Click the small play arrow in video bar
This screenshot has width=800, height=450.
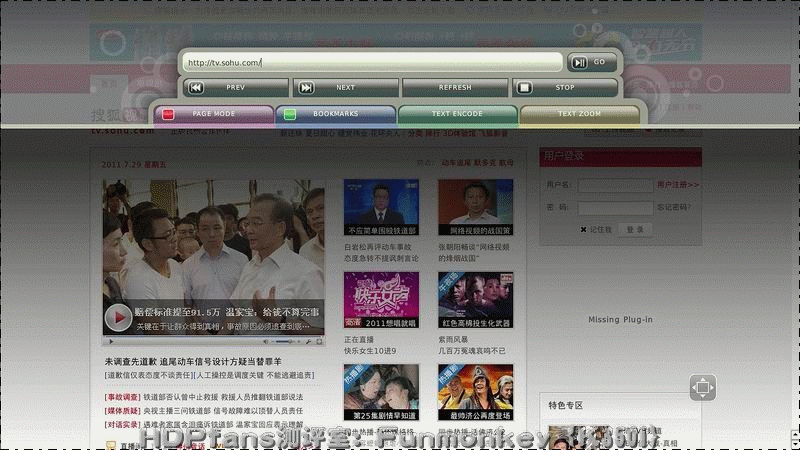tap(111, 341)
